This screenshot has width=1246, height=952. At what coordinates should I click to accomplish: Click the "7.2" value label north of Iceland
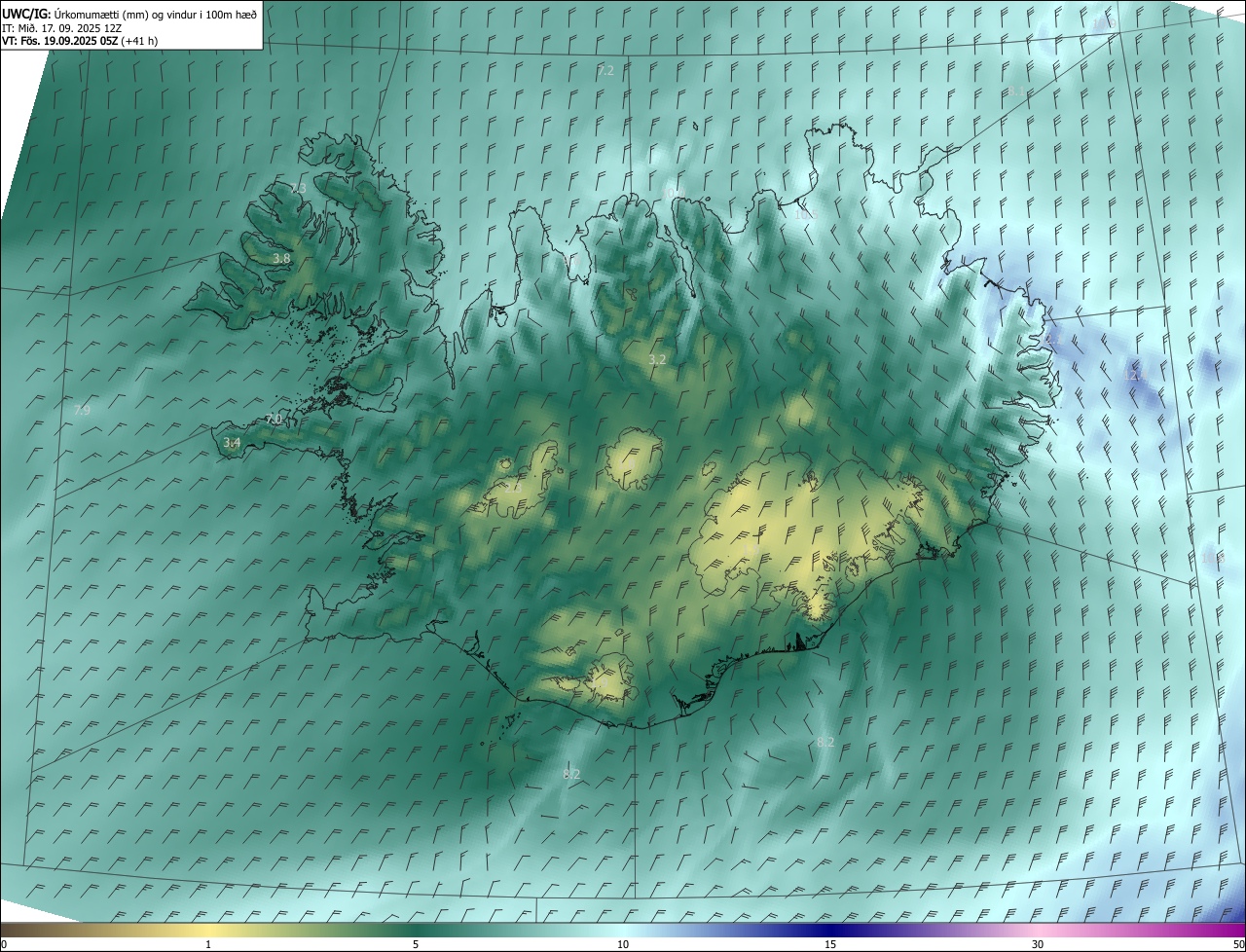pyautogui.click(x=605, y=71)
